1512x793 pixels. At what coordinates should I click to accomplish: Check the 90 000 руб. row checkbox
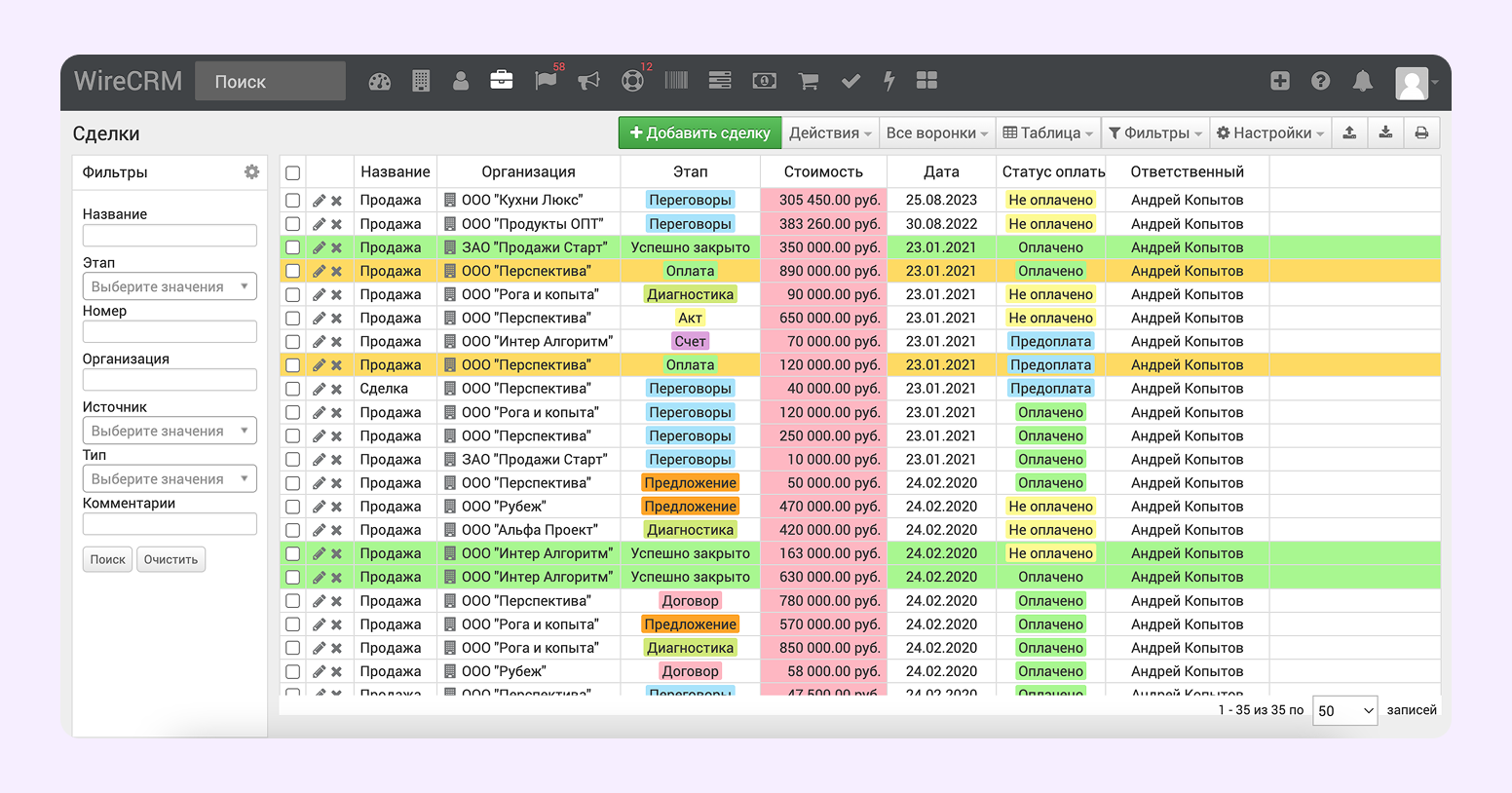292,294
